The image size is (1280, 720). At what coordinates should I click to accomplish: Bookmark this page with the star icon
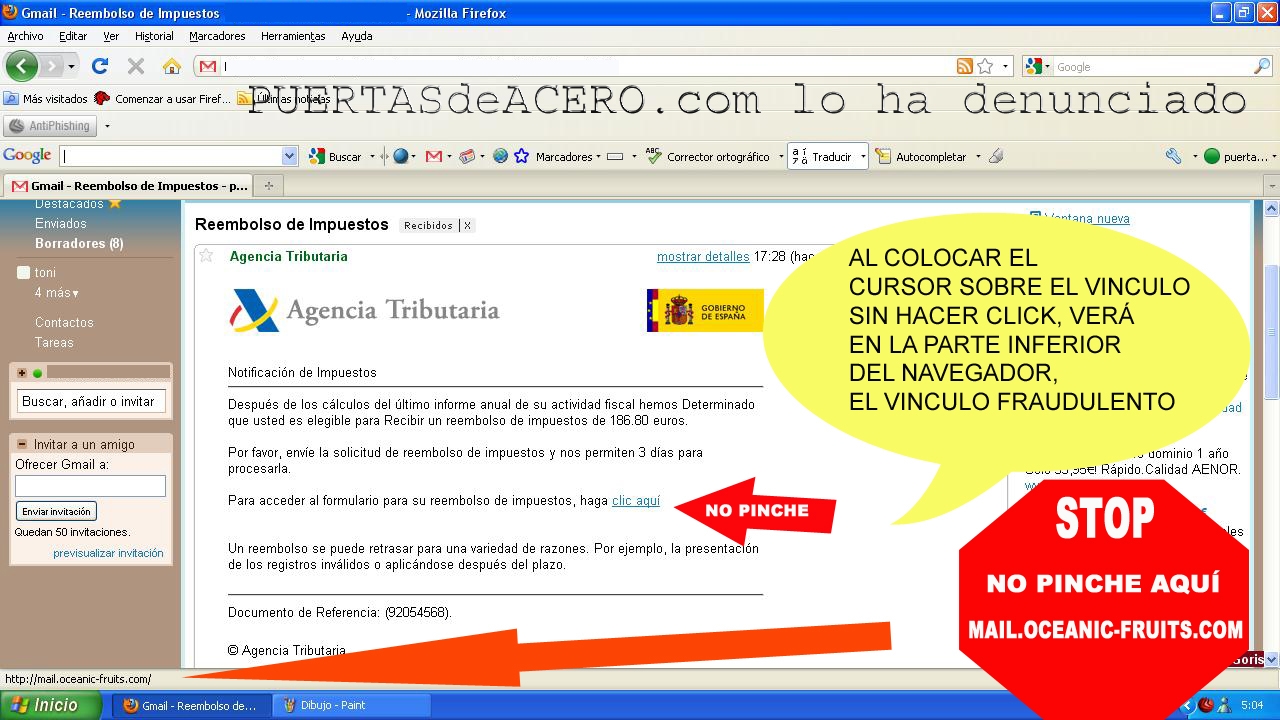(x=985, y=66)
